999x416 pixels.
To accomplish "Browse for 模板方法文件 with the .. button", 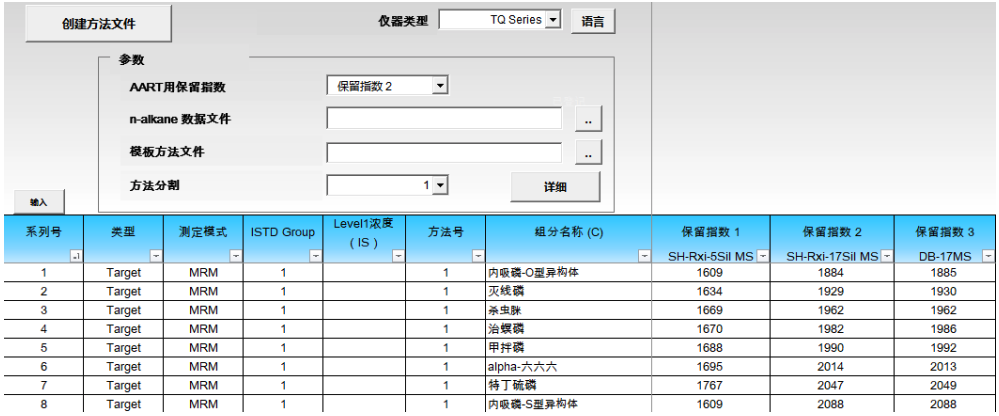I will pos(588,153).
